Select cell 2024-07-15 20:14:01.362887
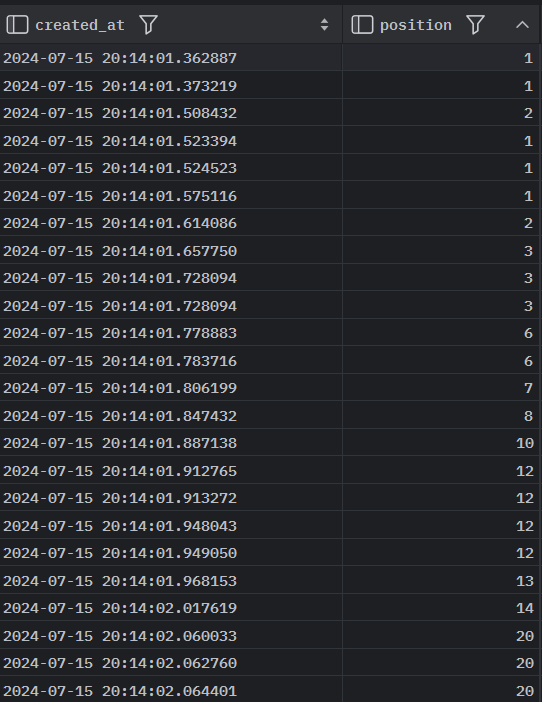 pyautogui.click(x=171, y=58)
